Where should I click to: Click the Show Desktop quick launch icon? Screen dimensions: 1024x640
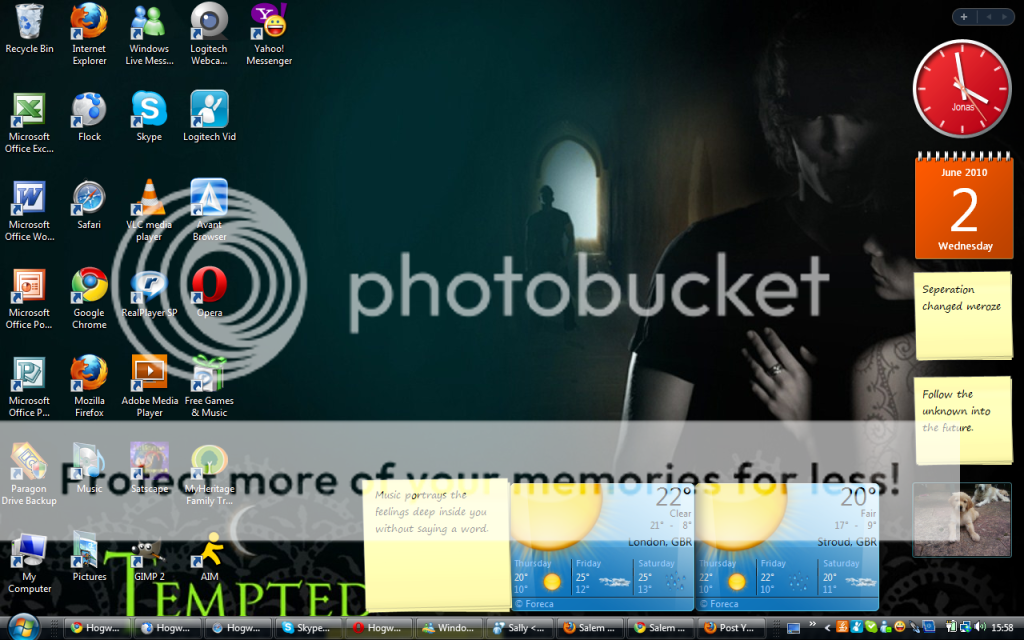tap(793, 628)
